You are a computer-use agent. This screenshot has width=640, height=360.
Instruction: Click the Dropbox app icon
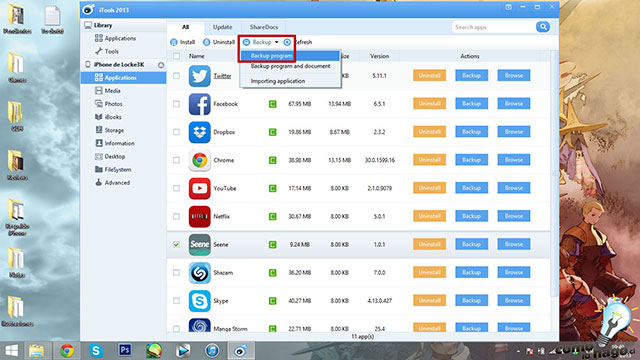pyautogui.click(x=199, y=132)
